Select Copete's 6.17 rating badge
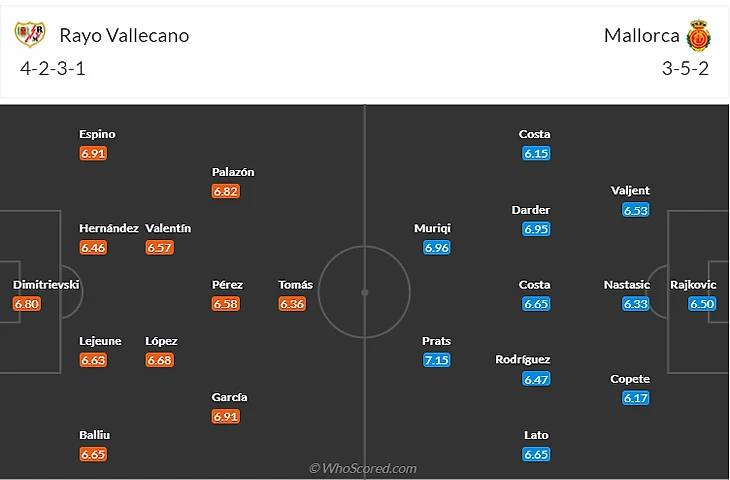Screen dimensions: 730x480 (636, 398)
